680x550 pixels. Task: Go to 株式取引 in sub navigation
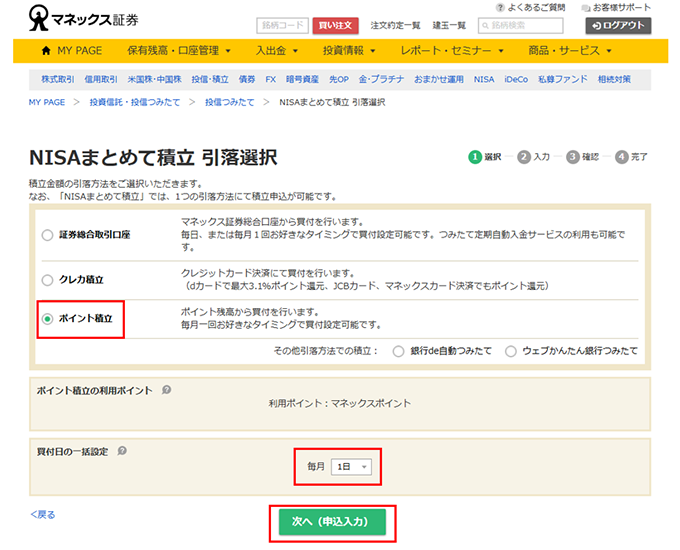pyautogui.click(x=58, y=79)
